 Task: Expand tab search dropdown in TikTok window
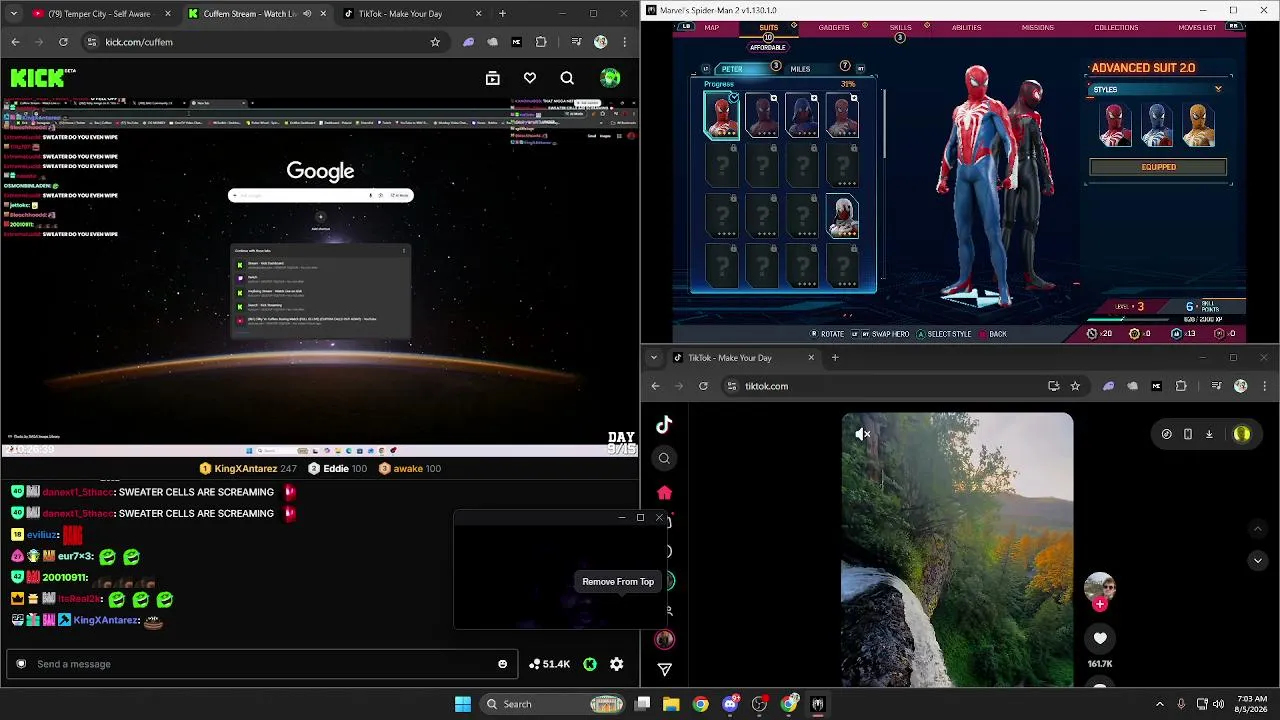click(654, 358)
